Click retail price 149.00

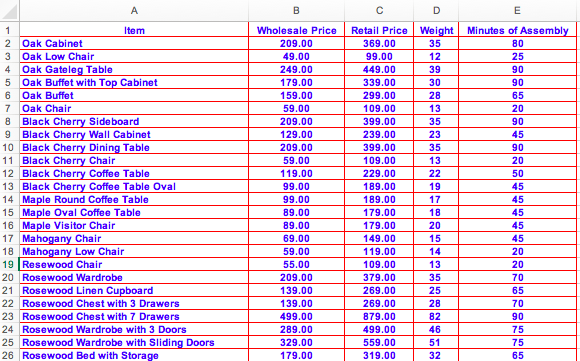point(379,239)
